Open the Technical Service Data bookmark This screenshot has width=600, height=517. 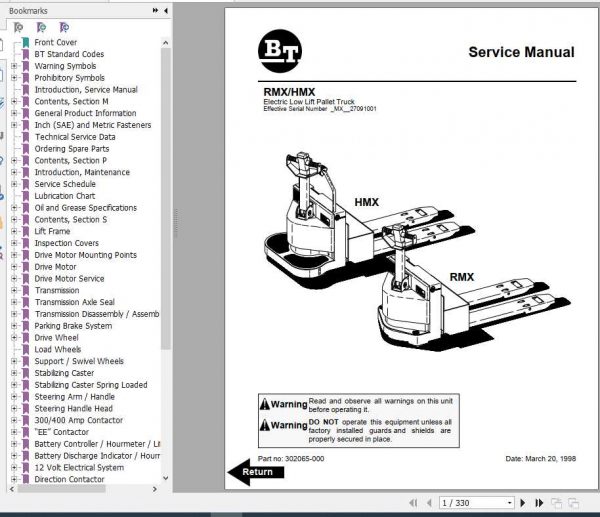tap(75, 137)
